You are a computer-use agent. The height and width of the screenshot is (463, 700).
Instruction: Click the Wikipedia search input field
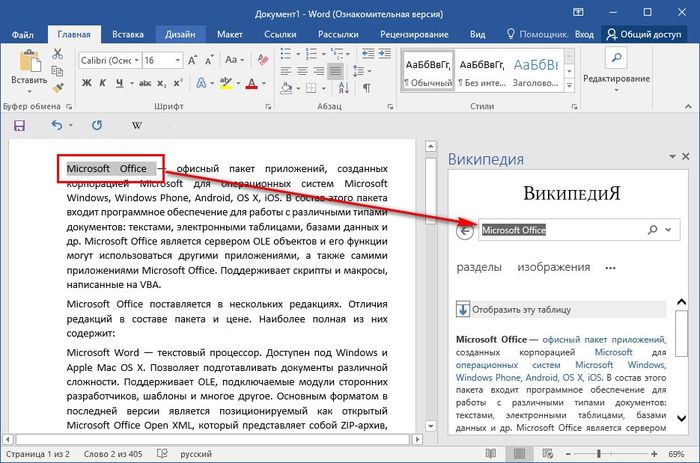click(560, 230)
